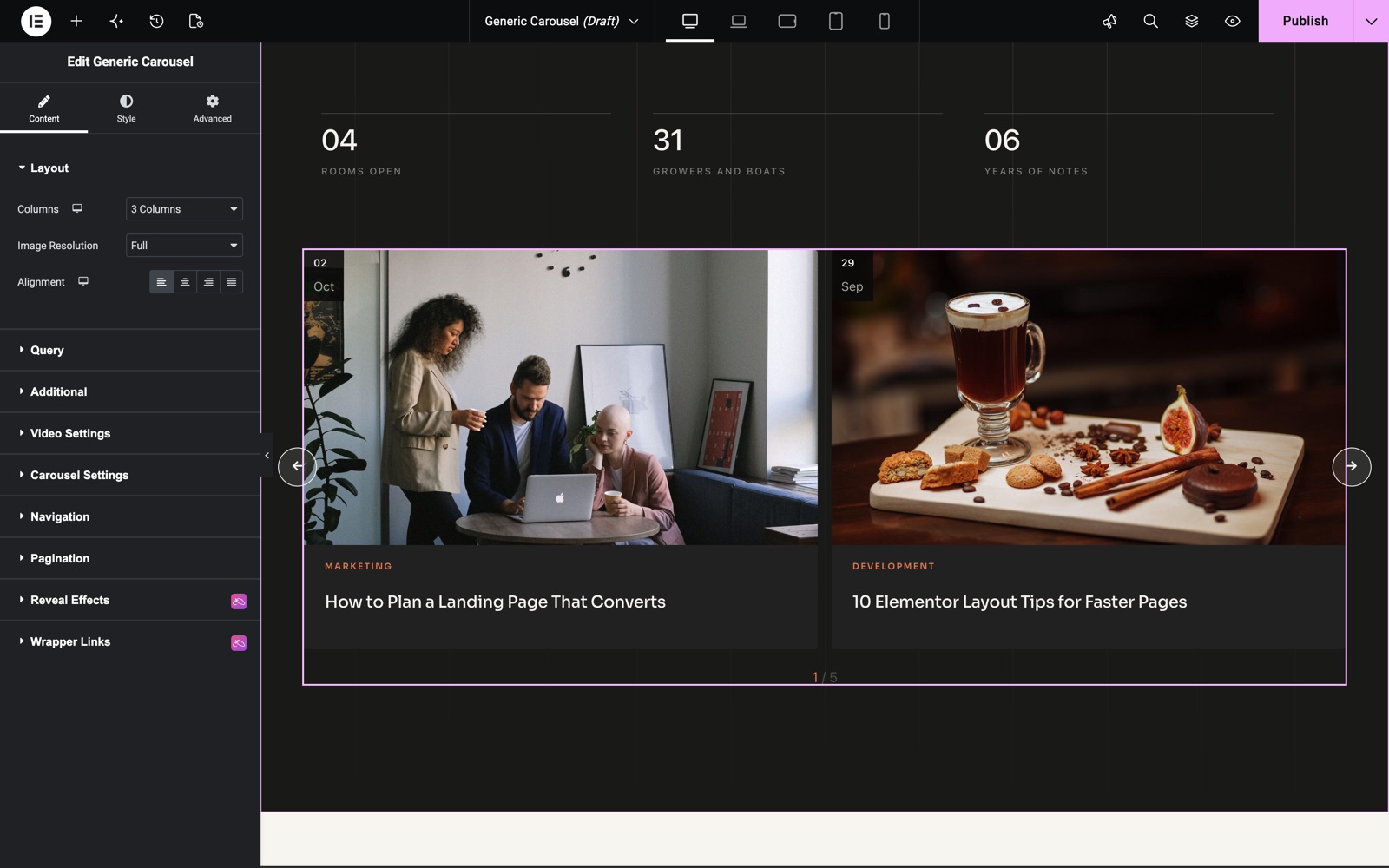This screenshot has height=868, width=1389.
Task: Expand the Video Settings section
Action: click(130, 433)
